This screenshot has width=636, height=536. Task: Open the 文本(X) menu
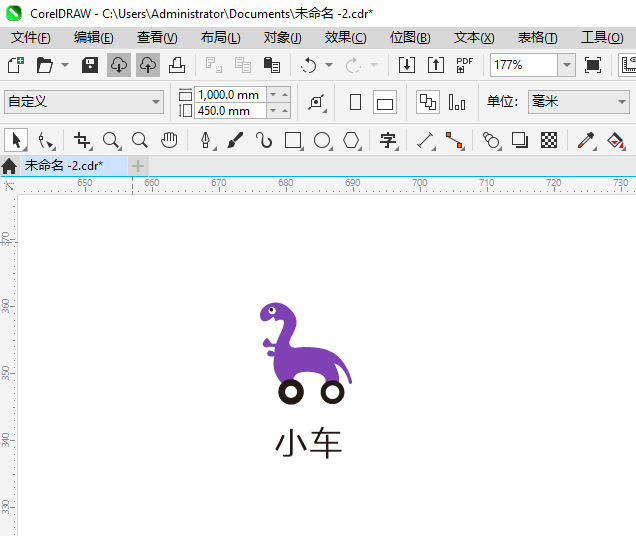474,38
